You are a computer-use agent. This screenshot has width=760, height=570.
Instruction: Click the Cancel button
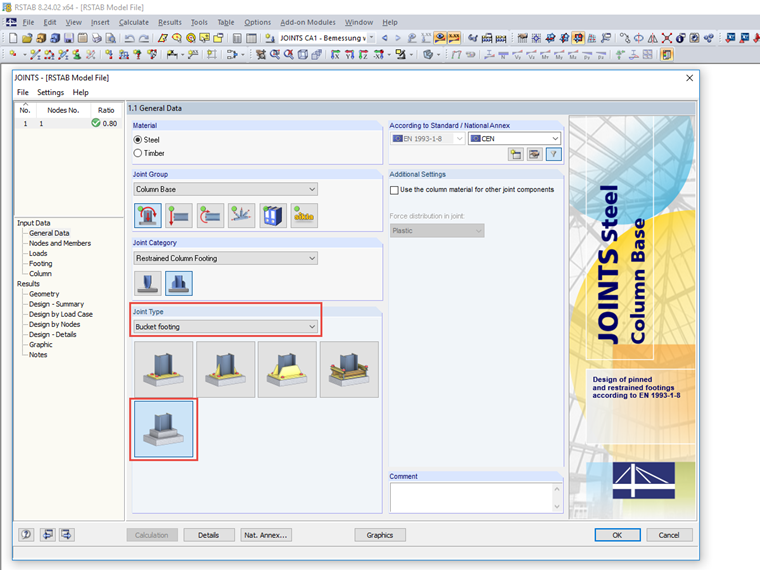pyautogui.click(x=669, y=535)
